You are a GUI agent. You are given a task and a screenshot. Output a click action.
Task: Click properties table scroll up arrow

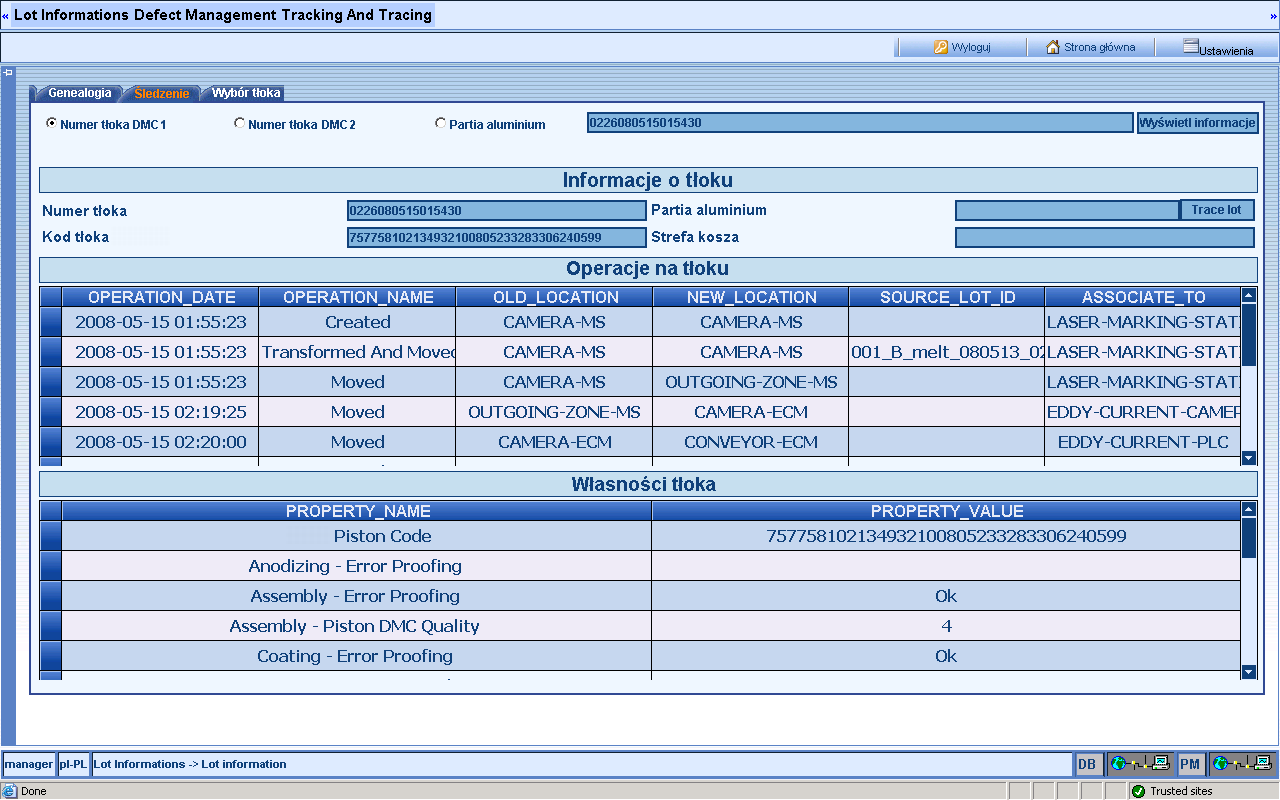coord(1248,509)
